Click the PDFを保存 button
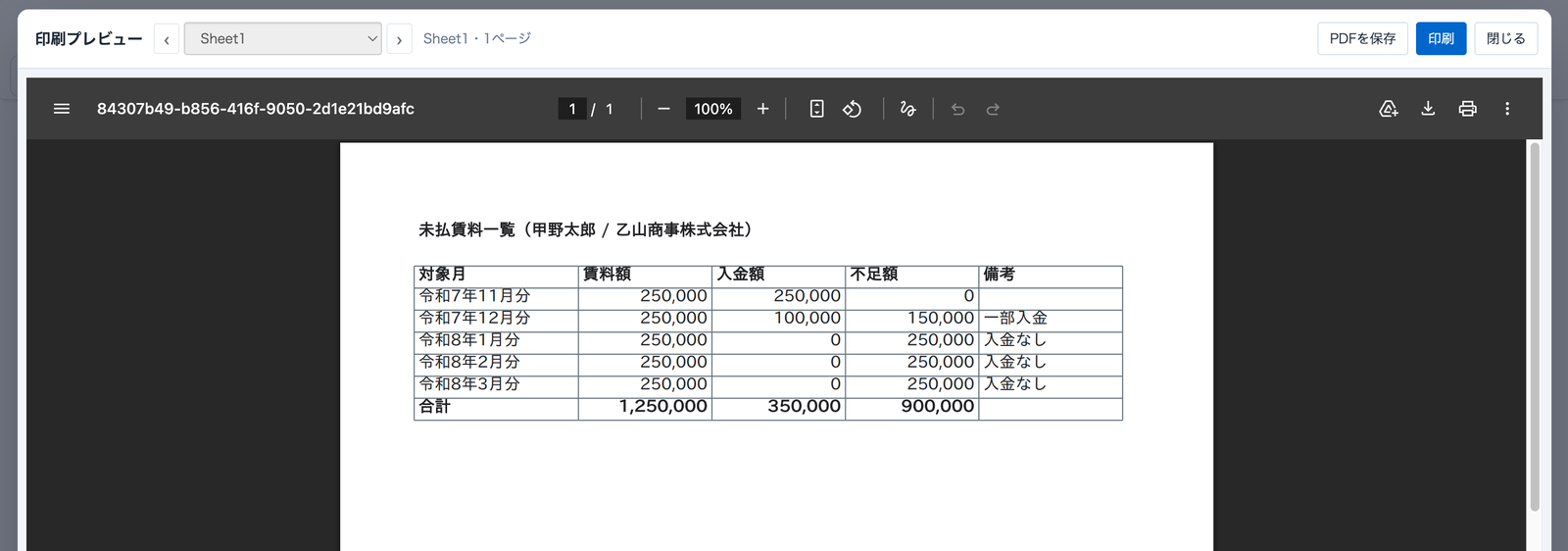 (1362, 38)
